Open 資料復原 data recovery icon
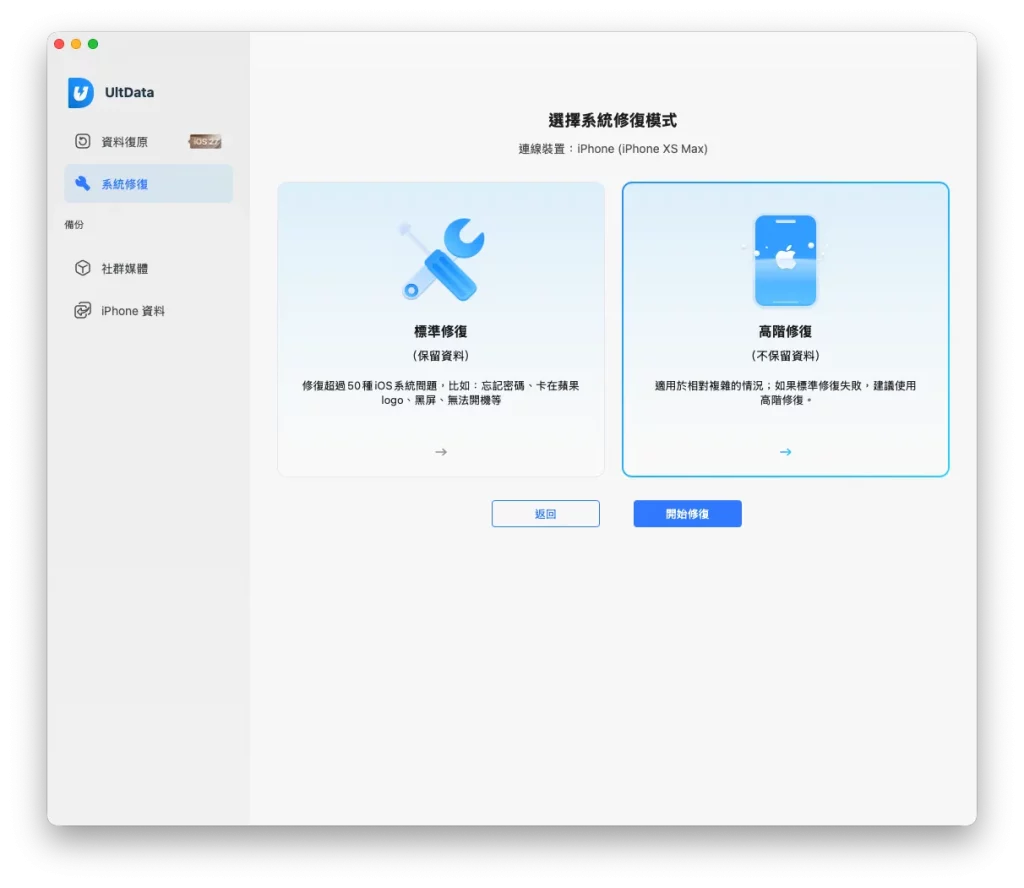 coord(82,142)
